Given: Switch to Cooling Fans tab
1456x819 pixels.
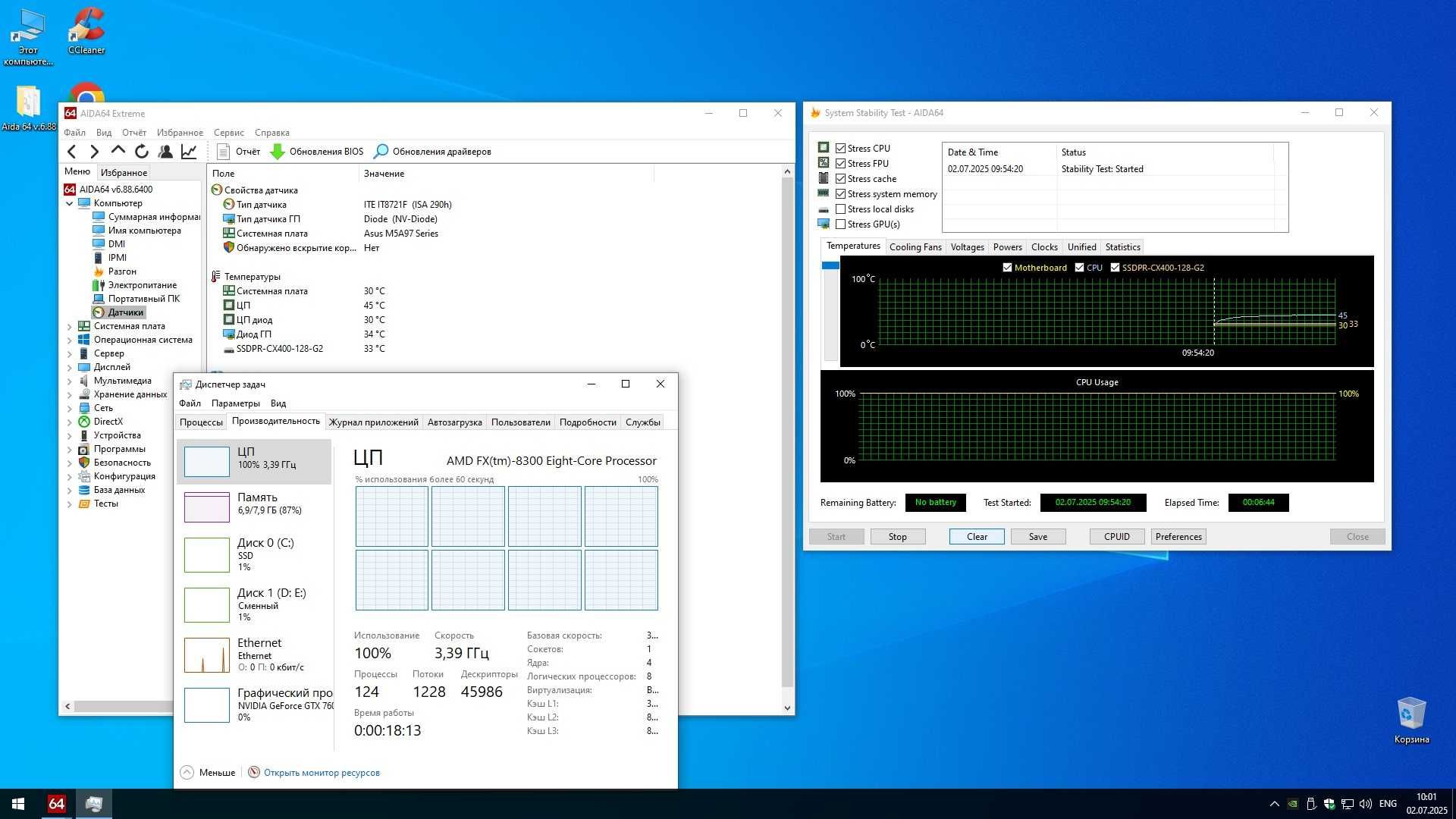Looking at the screenshot, I should (915, 247).
